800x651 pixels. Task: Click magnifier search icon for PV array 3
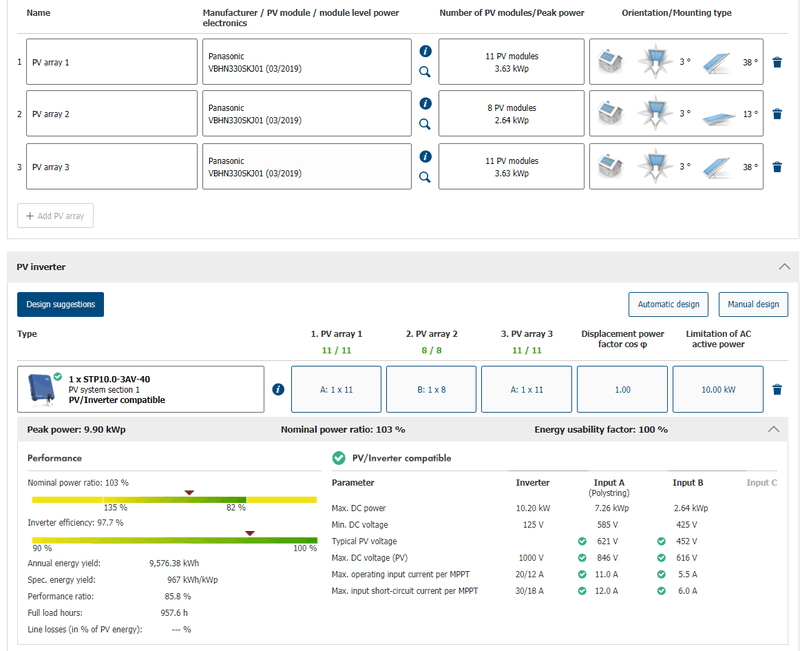click(425, 177)
